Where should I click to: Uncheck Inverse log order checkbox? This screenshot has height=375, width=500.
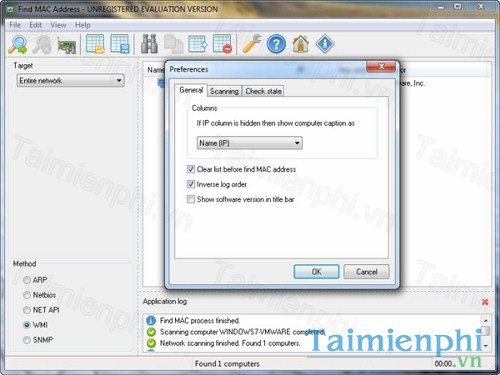click(191, 184)
